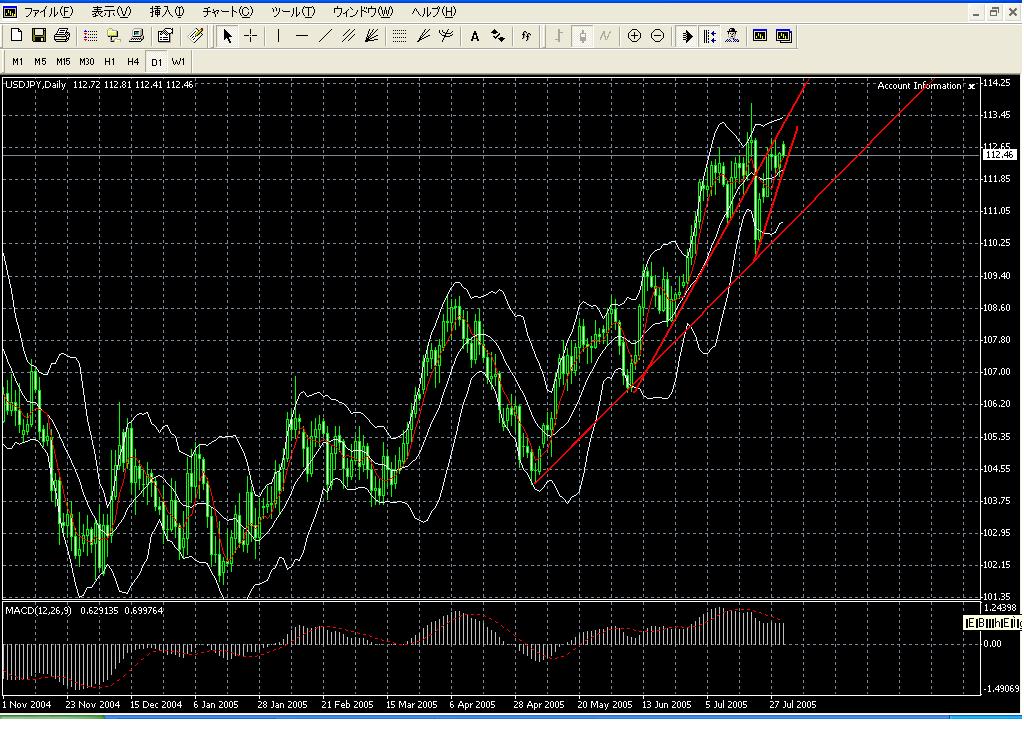Activate the text label 'A' tool
The image size is (1024, 742).
coord(474,36)
